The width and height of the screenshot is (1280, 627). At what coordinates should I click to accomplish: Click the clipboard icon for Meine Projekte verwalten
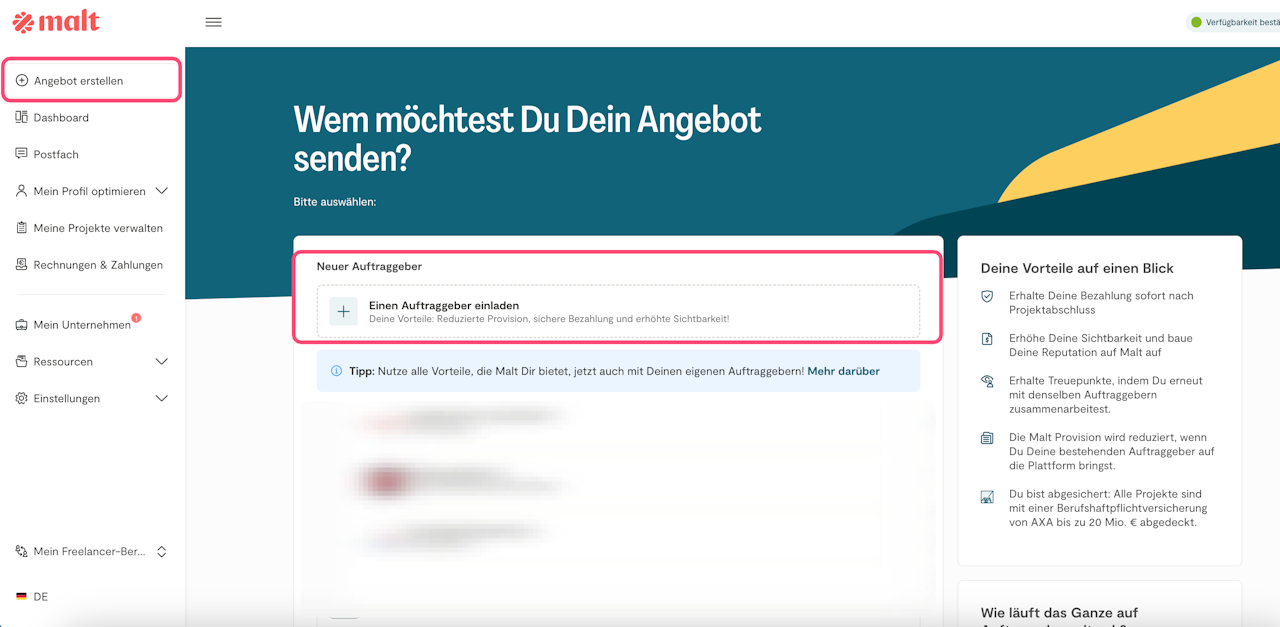22,228
